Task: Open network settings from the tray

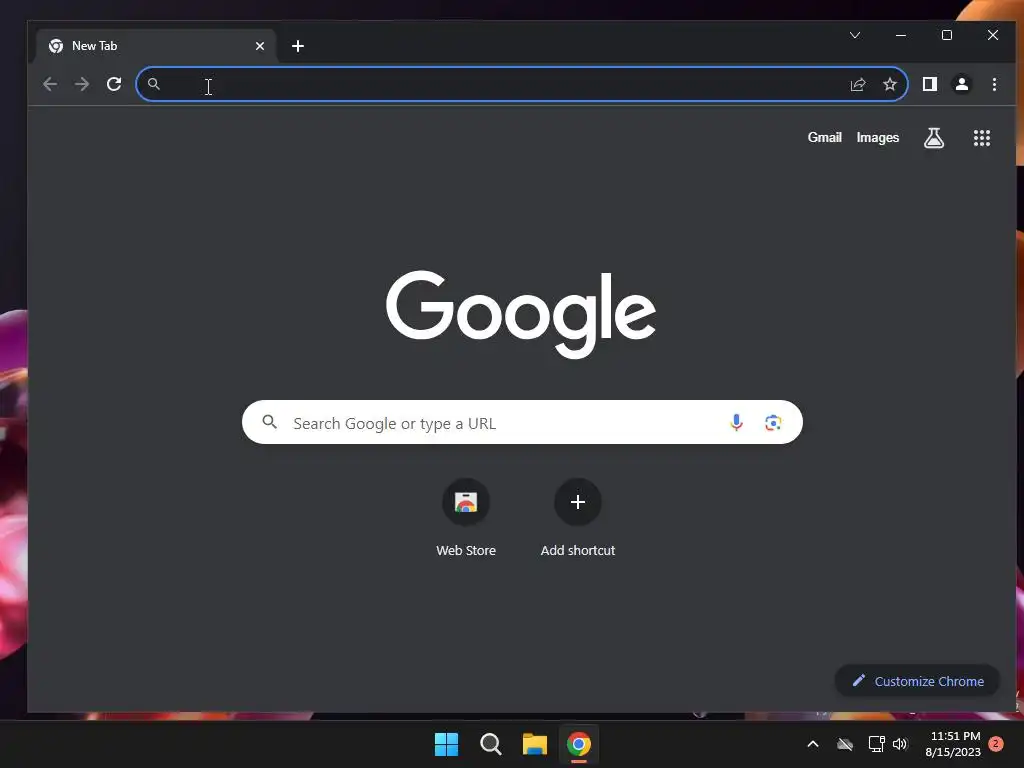Action: coord(876,744)
